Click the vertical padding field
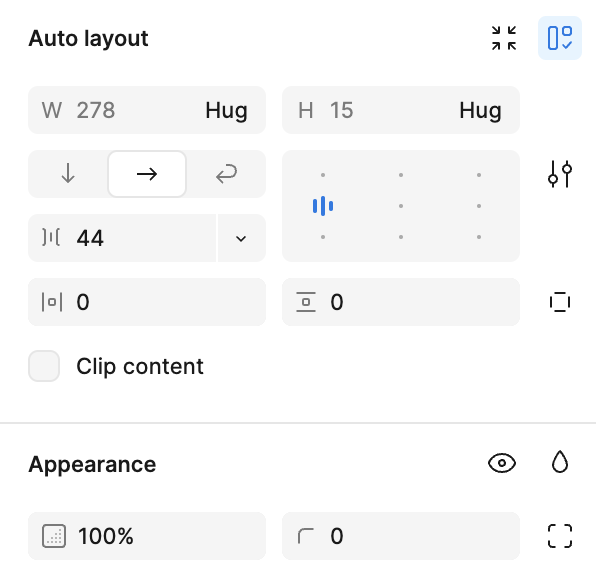Viewport: 596px width, 582px height. point(401,302)
